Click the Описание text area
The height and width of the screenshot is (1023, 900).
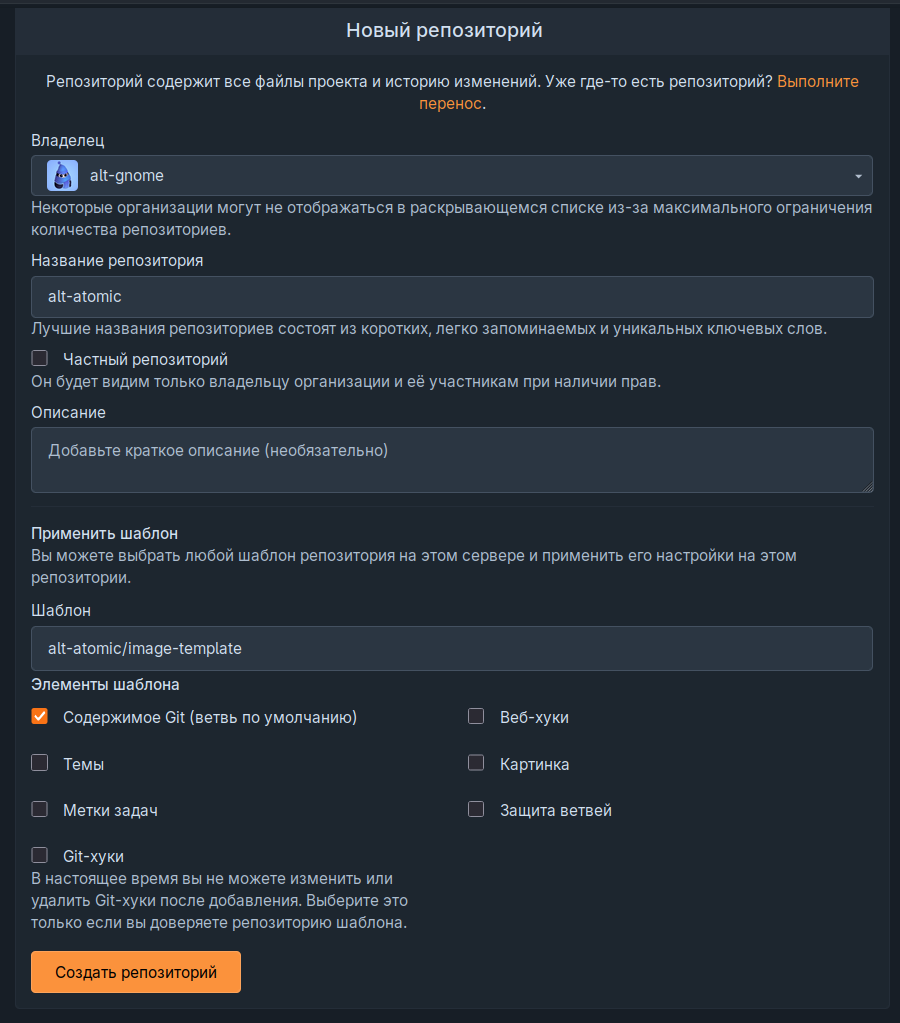(452, 460)
